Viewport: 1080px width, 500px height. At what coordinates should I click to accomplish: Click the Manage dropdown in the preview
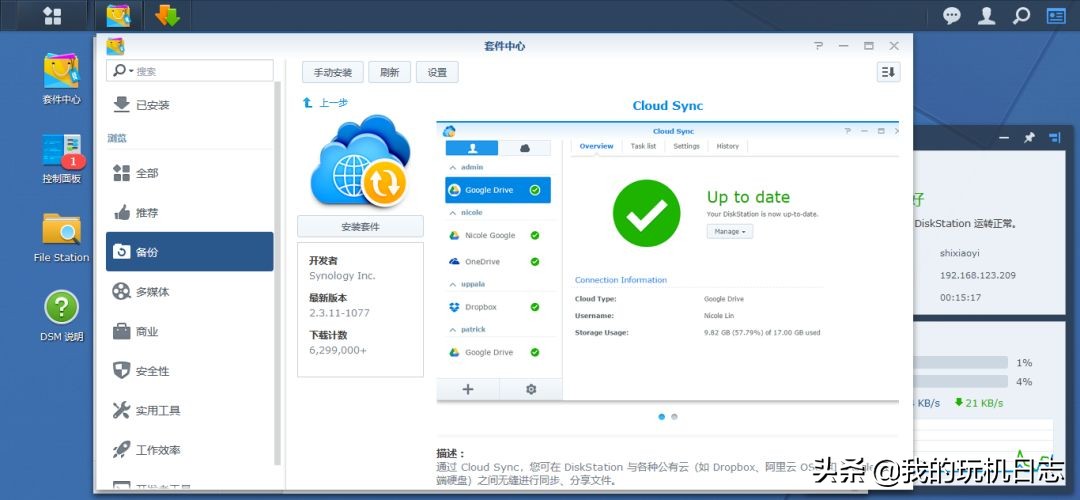(729, 232)
